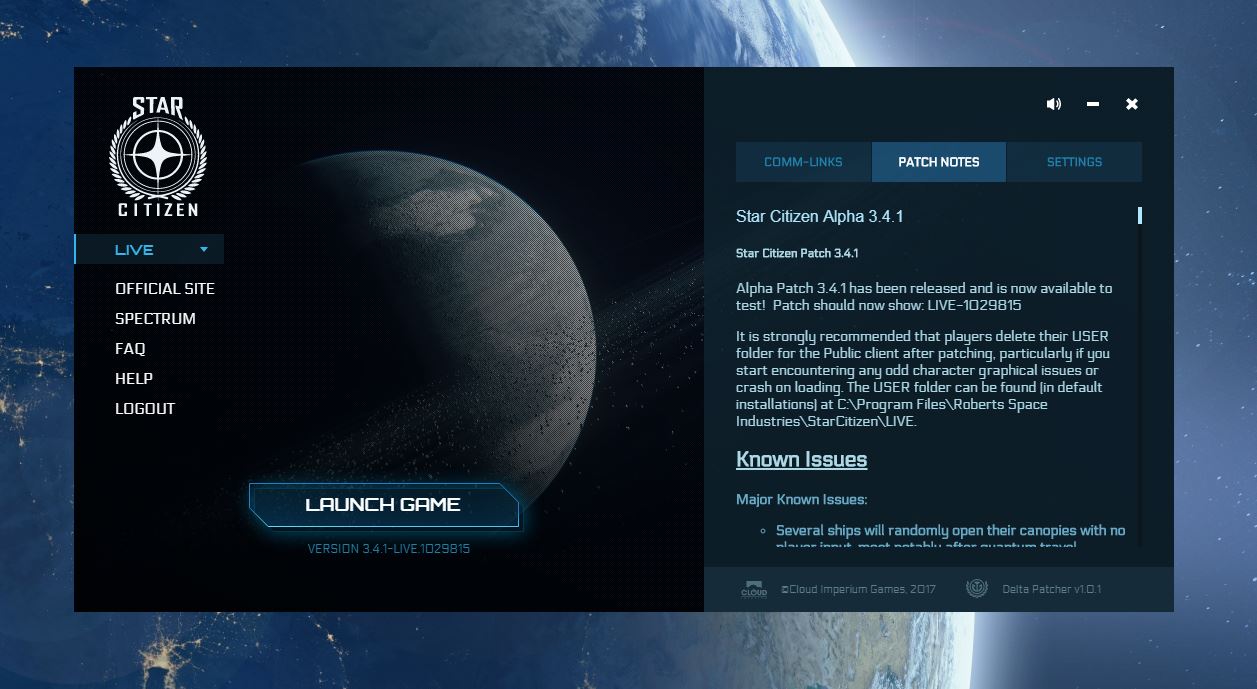Close the Star Citizen launcher
Image resolution: width=1257 pixels, height=689 pixels.
click(1132, 104)
